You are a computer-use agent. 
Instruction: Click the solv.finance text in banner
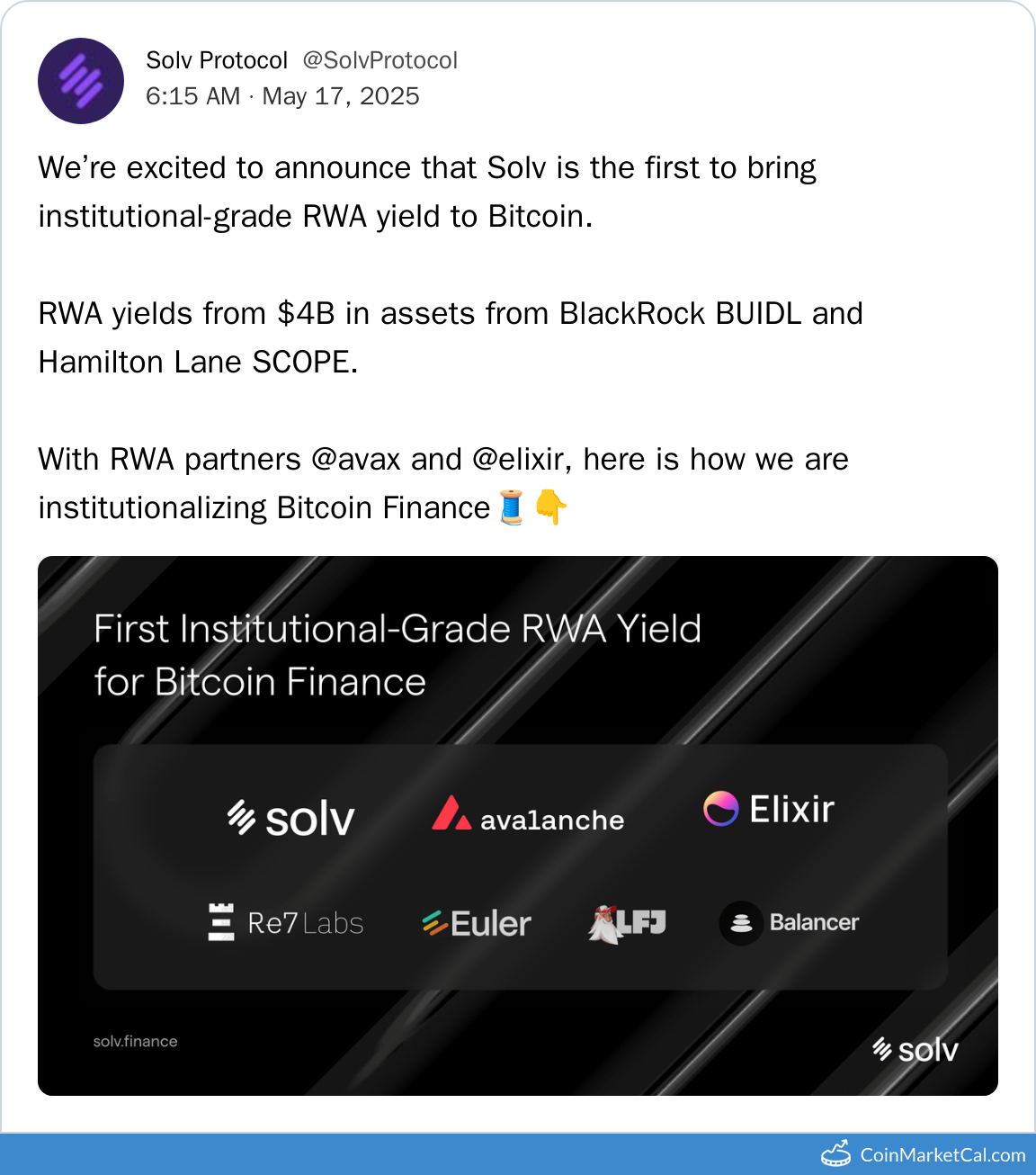pyautogui.click(x=136, y=1041)
